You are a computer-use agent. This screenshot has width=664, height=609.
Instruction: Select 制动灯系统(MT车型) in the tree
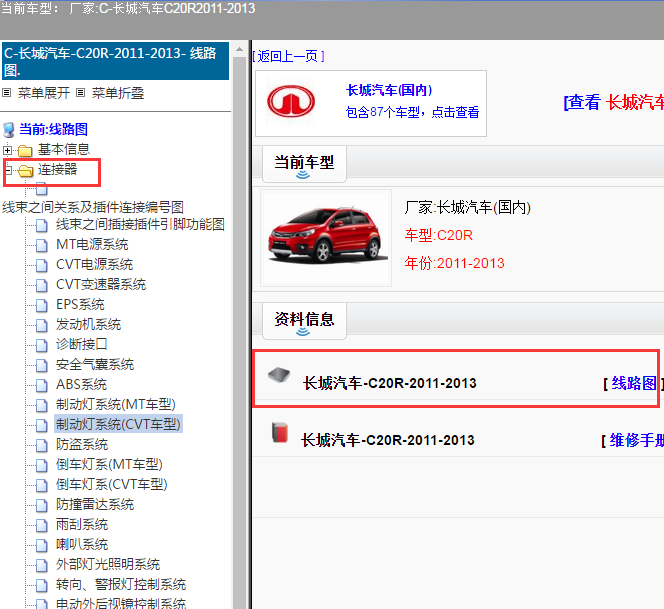tap(116, 405)
